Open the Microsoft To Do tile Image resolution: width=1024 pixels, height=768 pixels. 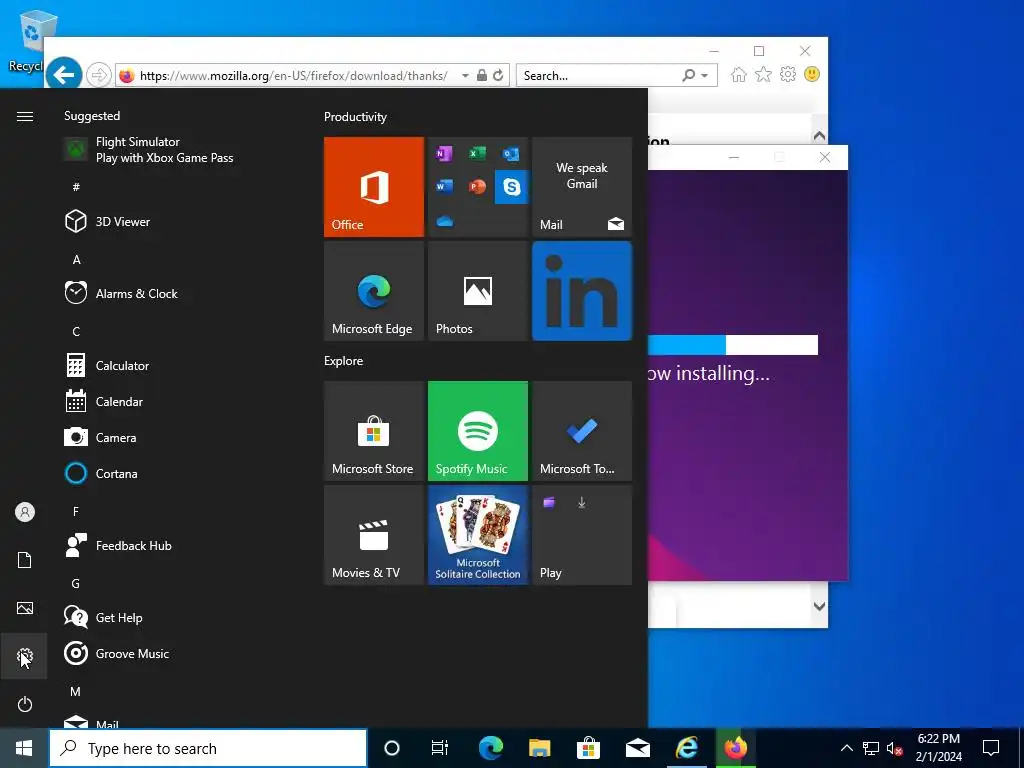pos(582,431)
